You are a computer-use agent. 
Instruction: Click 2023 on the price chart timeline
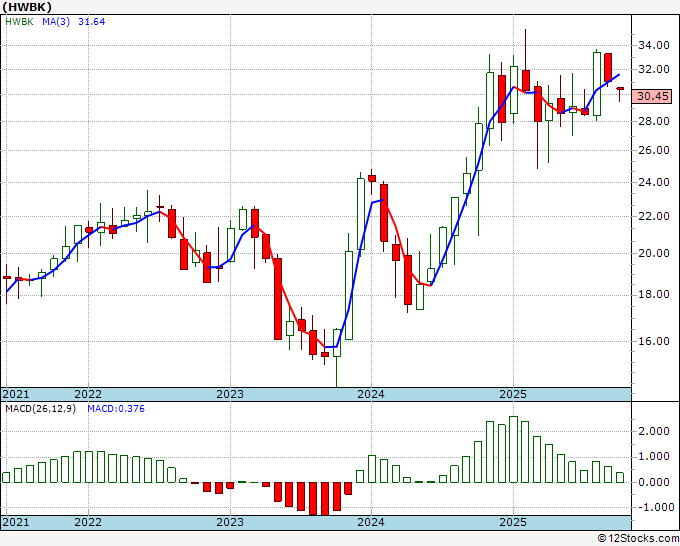point(230,394)
